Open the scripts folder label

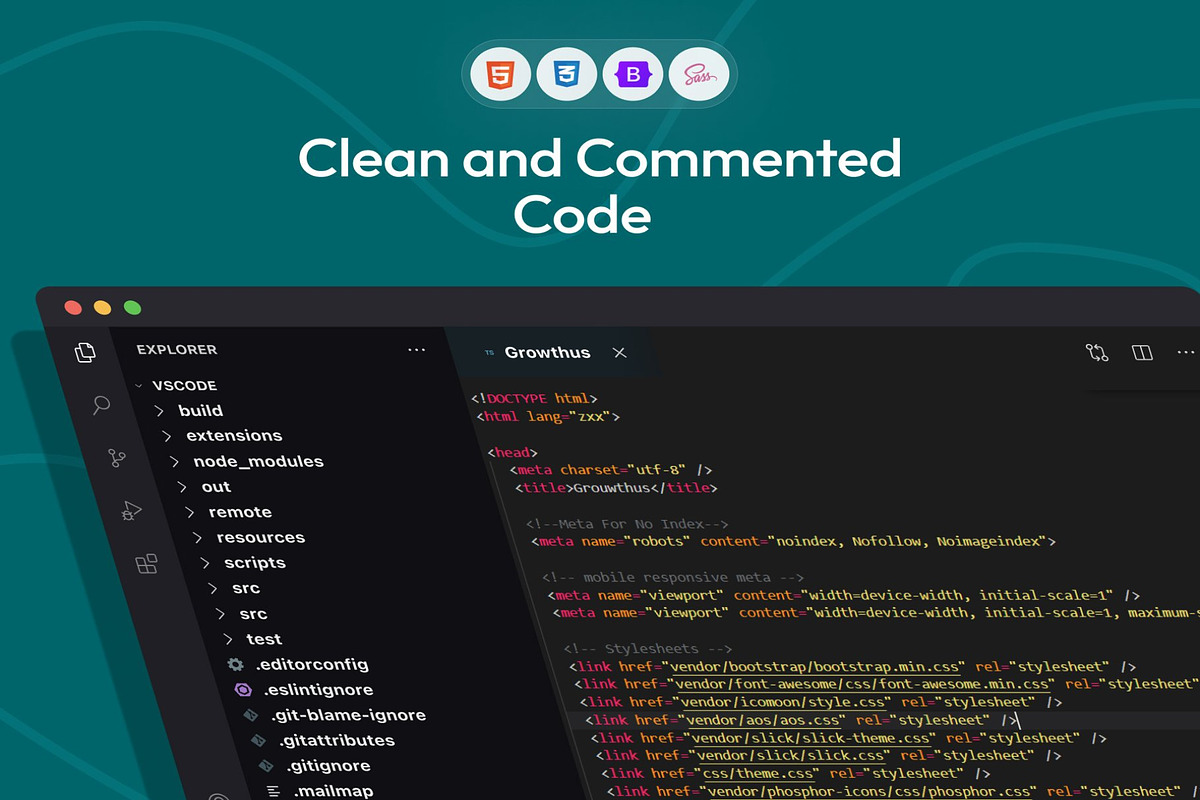(255, 563)
